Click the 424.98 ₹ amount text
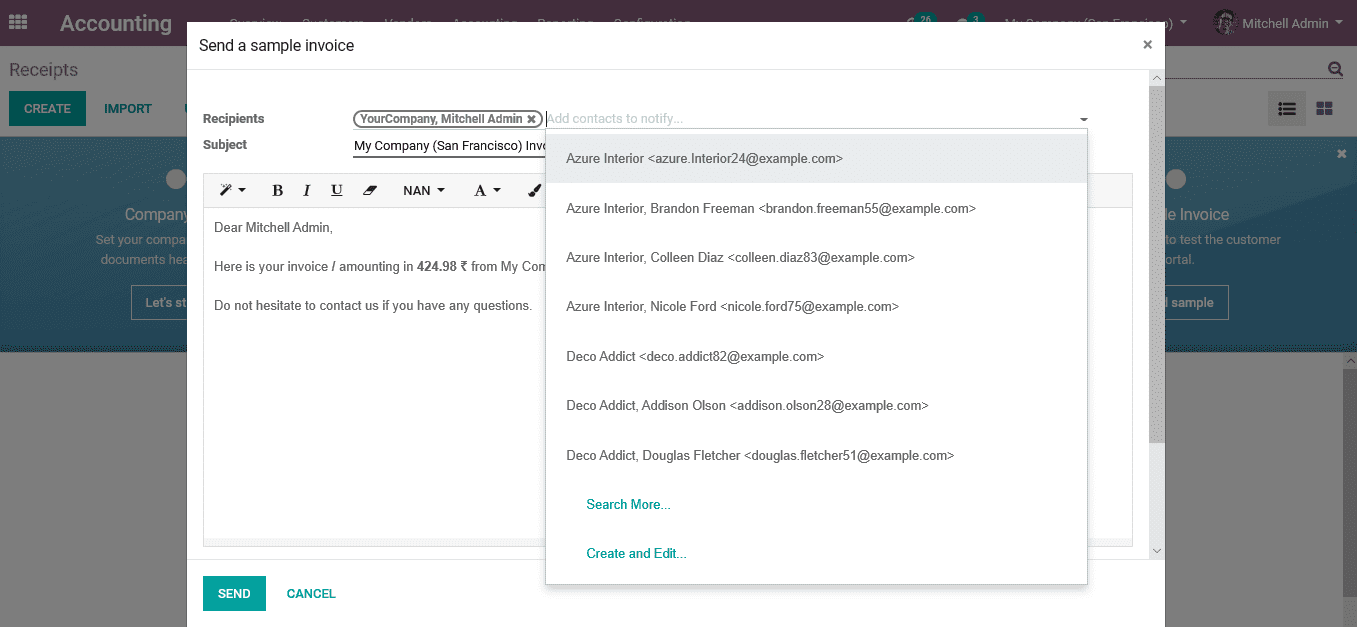 pos(441,266)
